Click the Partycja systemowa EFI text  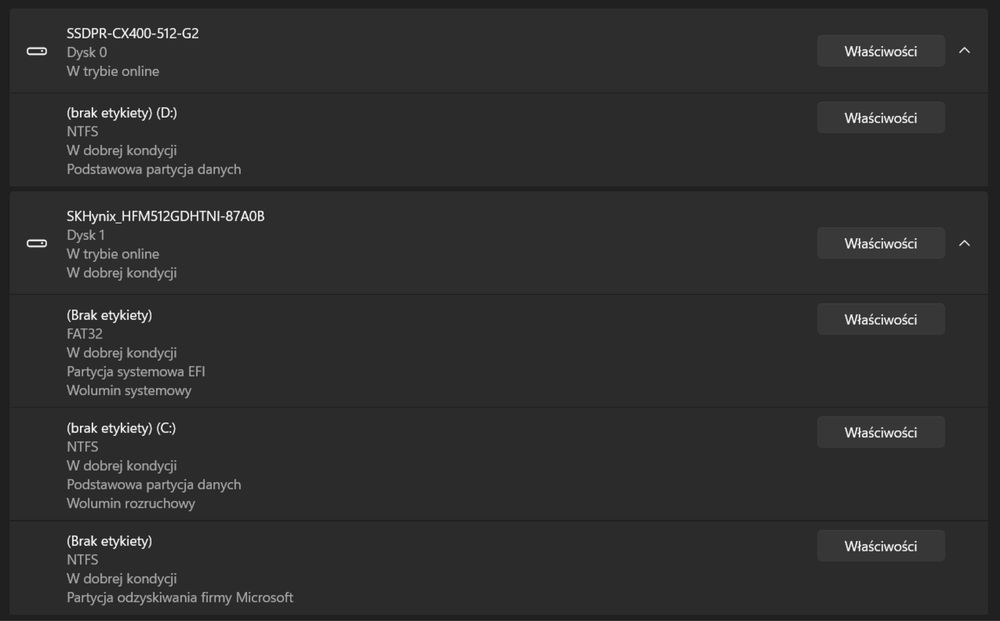click(136, 372)
